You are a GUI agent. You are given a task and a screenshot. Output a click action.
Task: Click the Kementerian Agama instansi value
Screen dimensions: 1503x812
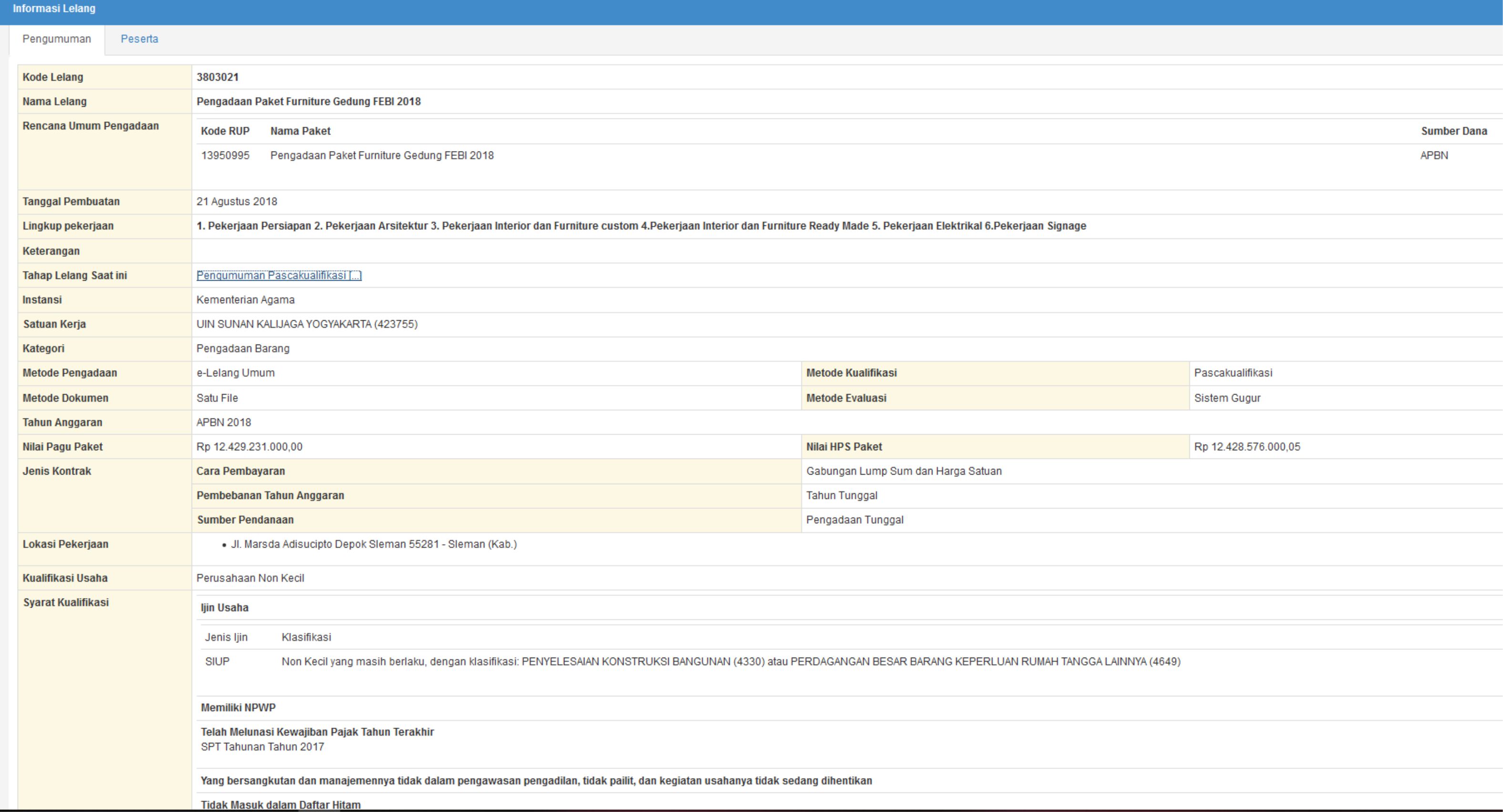245,300
